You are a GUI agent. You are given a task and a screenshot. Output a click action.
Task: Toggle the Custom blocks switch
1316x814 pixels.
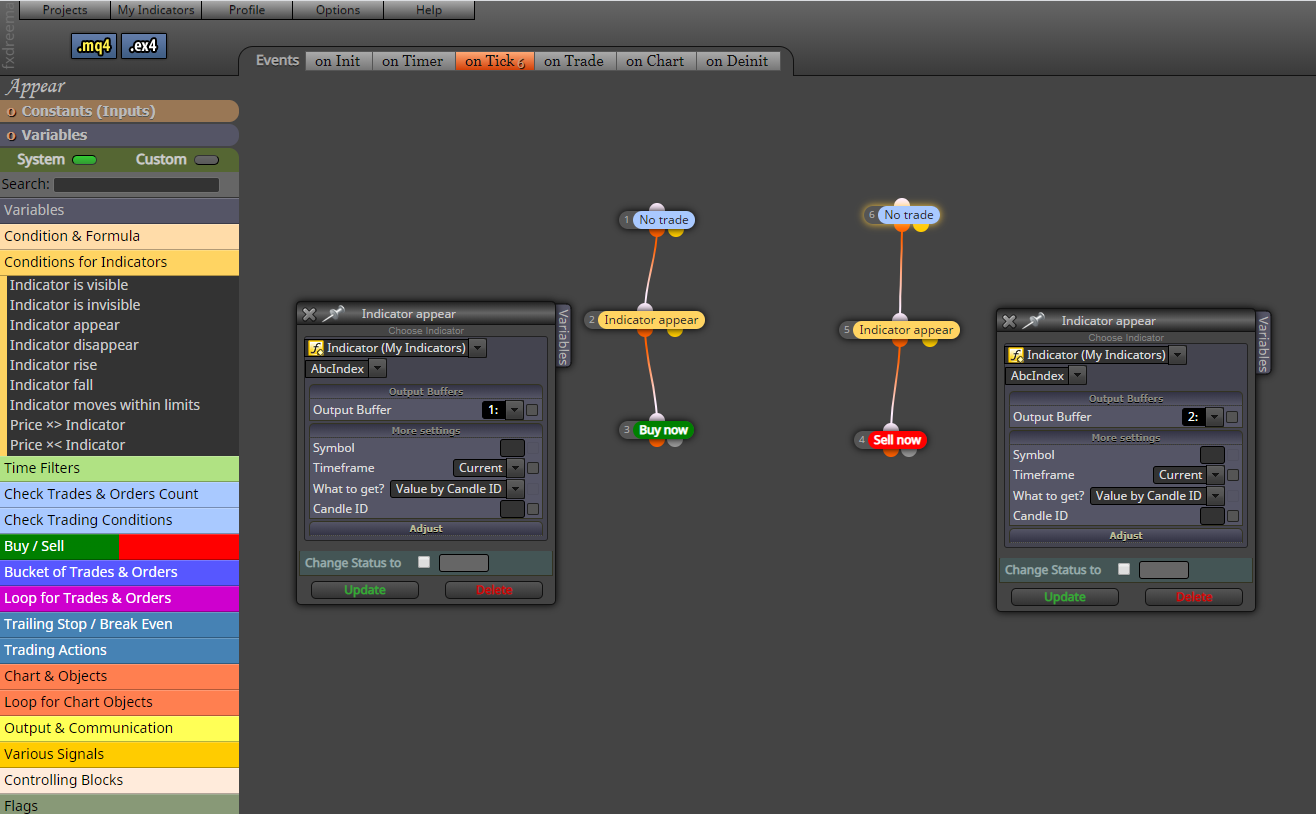pos(206,160)
